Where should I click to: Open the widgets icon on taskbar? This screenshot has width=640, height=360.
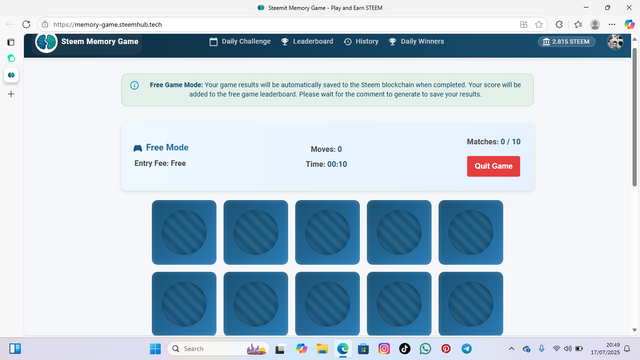click(x=15, y=349)
